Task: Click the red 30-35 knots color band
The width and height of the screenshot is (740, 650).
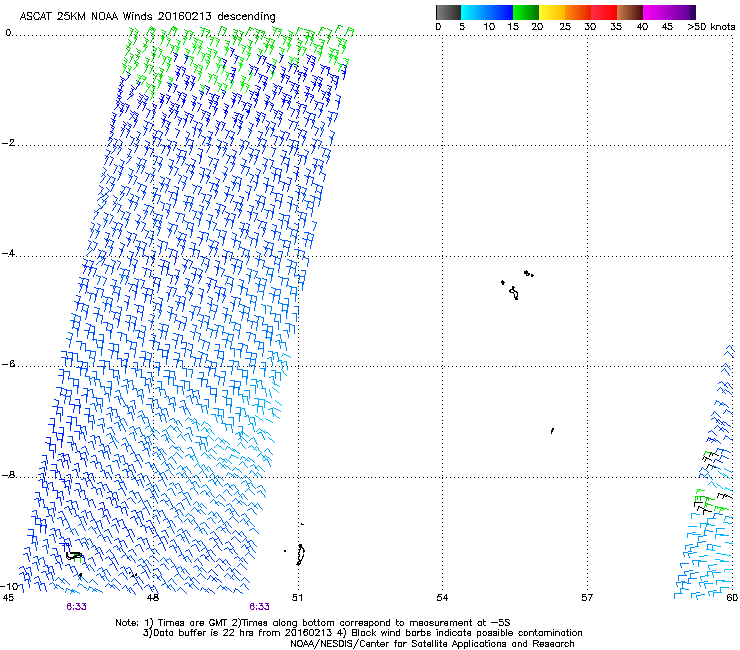Action: tap(604, 12)
